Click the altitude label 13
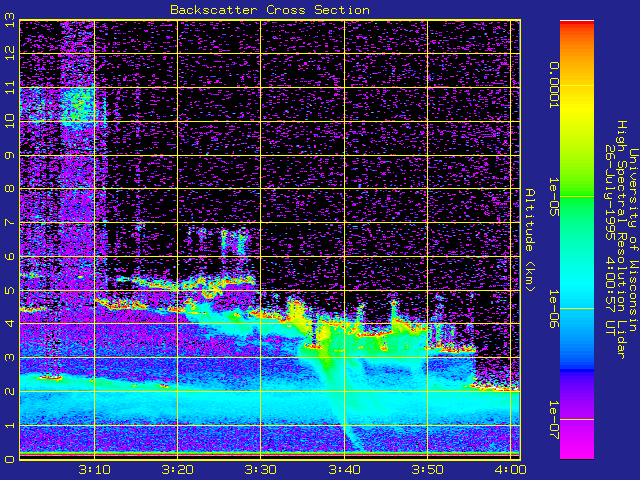640x480 pixels. (9, 20)
